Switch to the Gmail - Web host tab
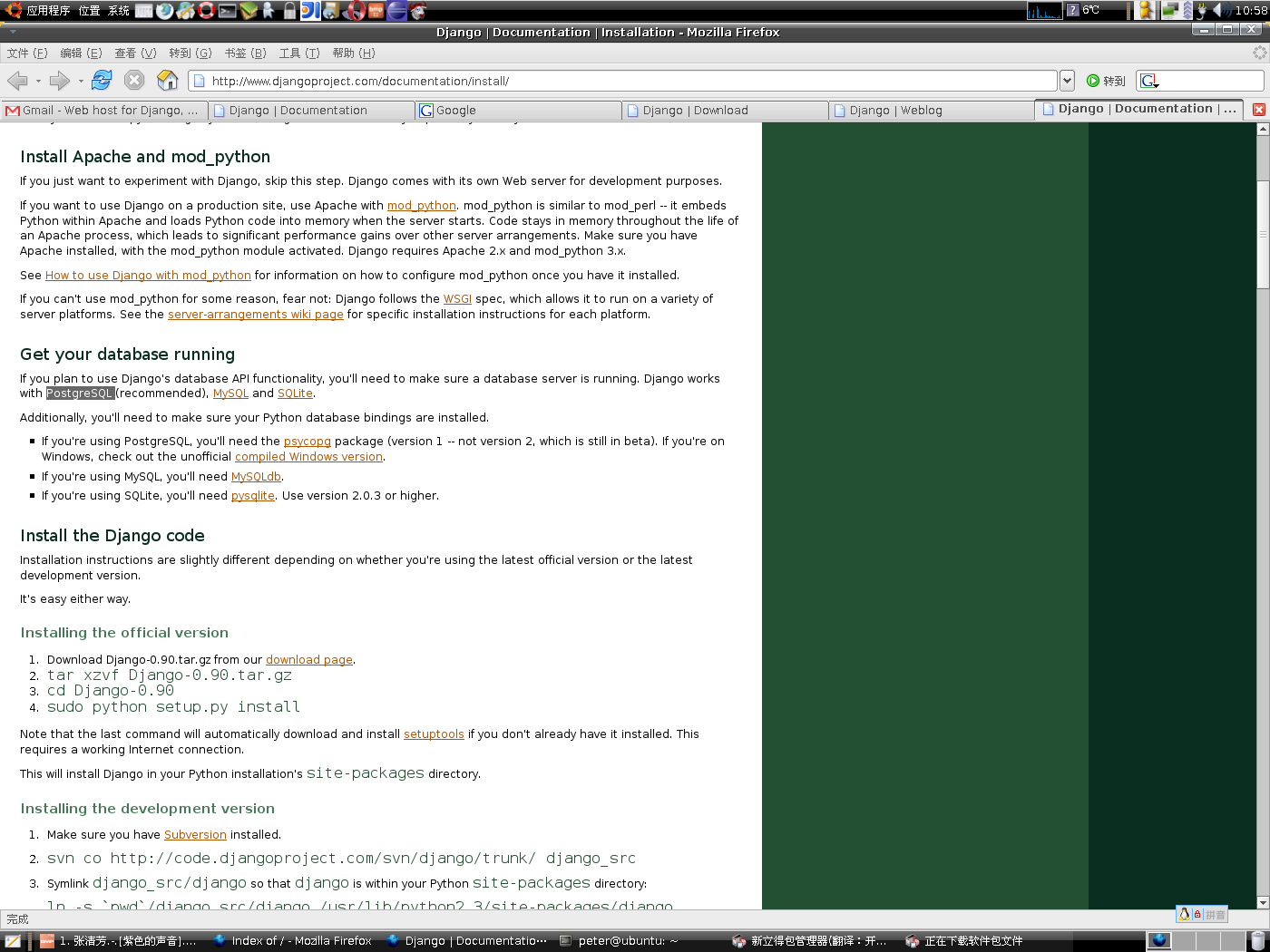 point(103,111)
